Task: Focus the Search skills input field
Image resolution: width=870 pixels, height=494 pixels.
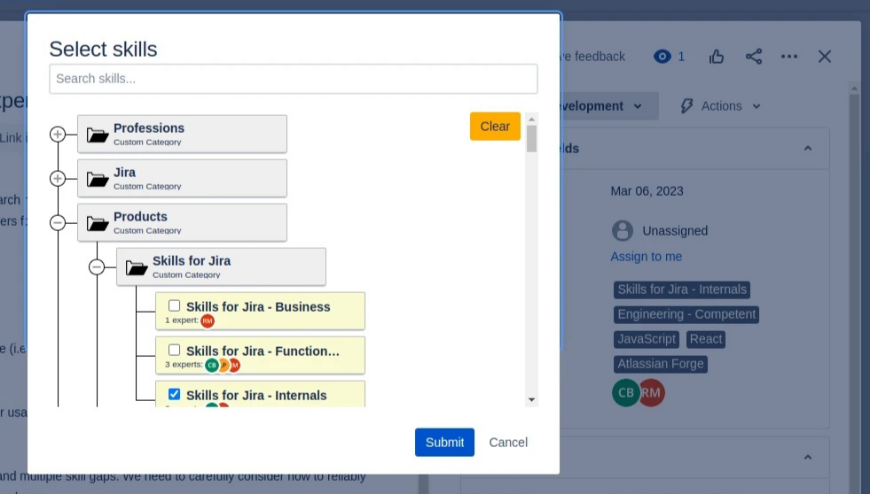Action: (x=293, y=79)
